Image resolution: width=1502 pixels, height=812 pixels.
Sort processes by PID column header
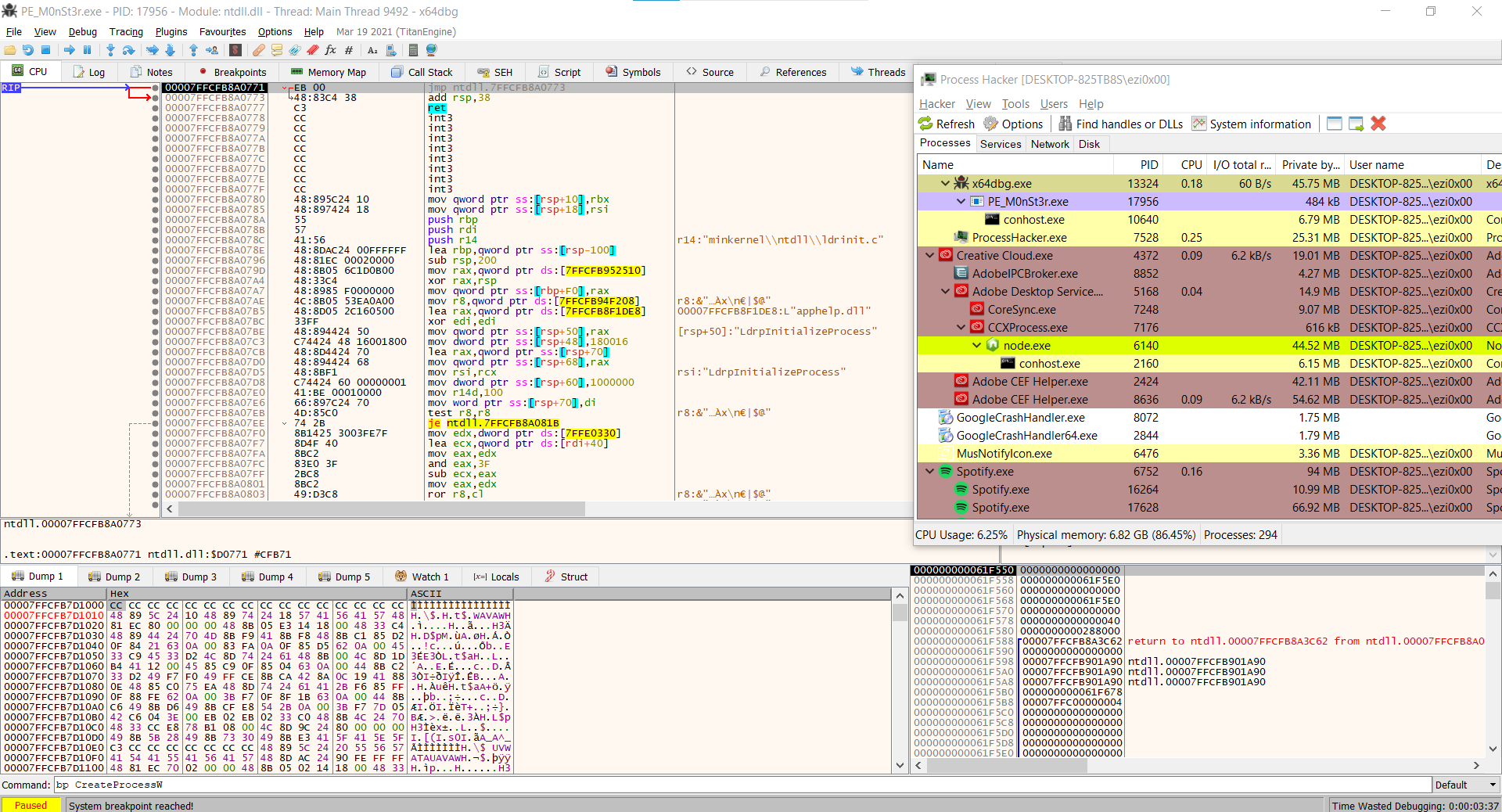point(1139,164)
